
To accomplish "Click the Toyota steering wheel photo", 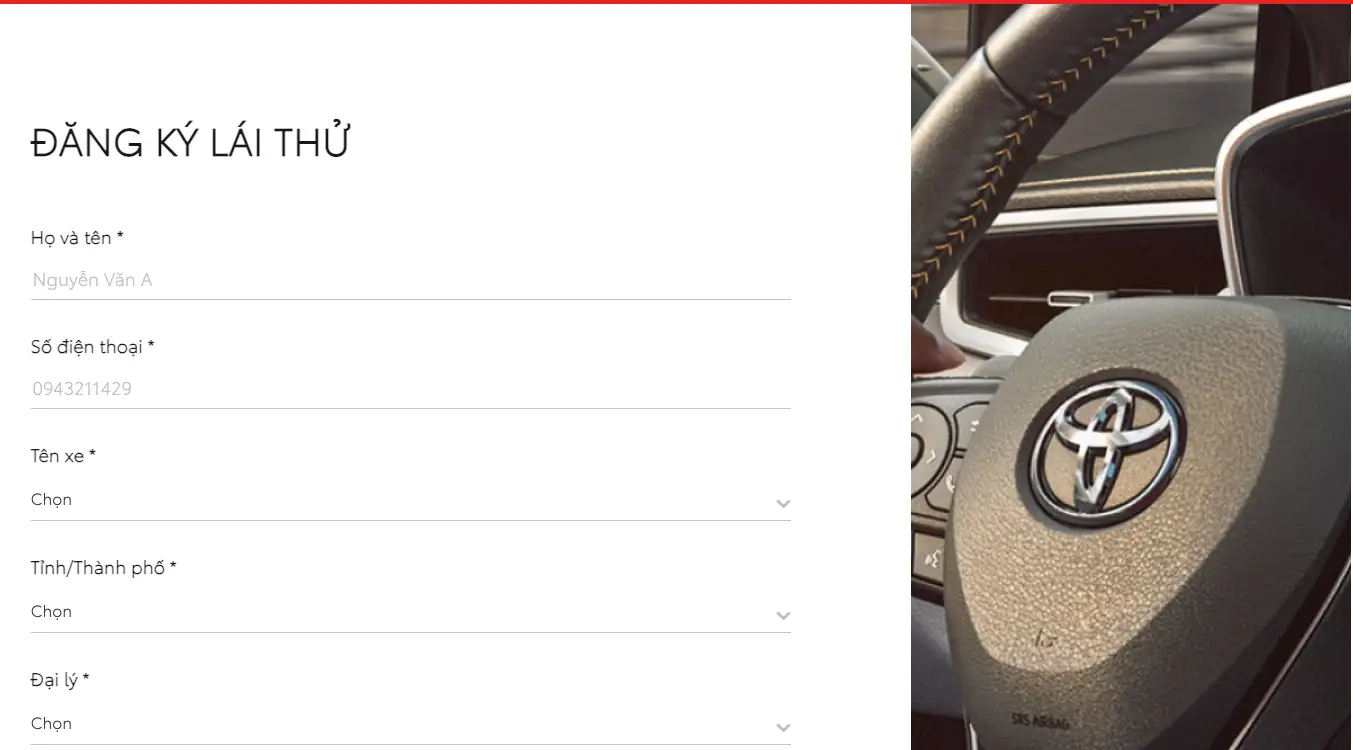I will click(x=1132, y=377).
